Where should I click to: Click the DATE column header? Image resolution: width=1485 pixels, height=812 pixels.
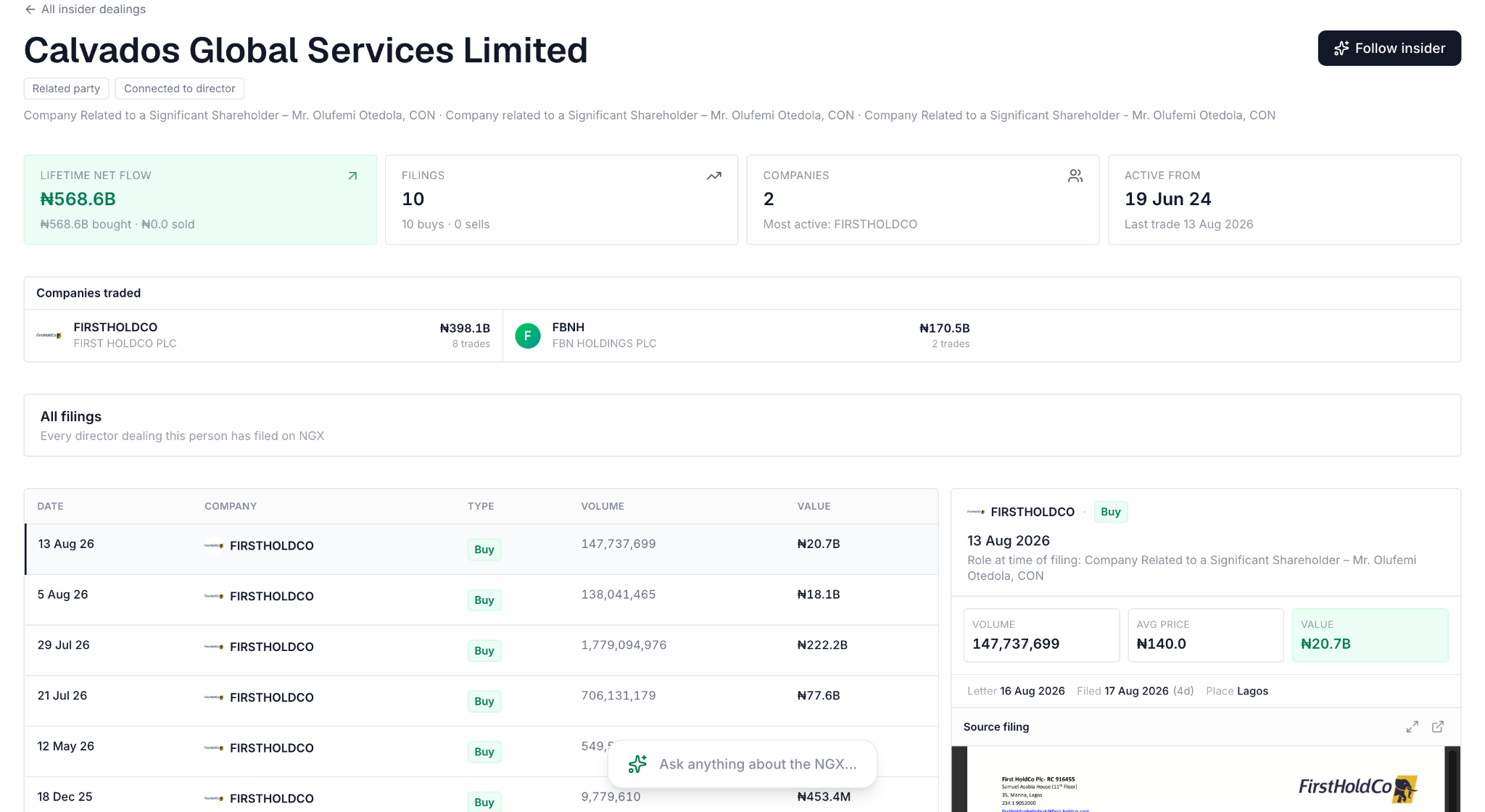50,506
